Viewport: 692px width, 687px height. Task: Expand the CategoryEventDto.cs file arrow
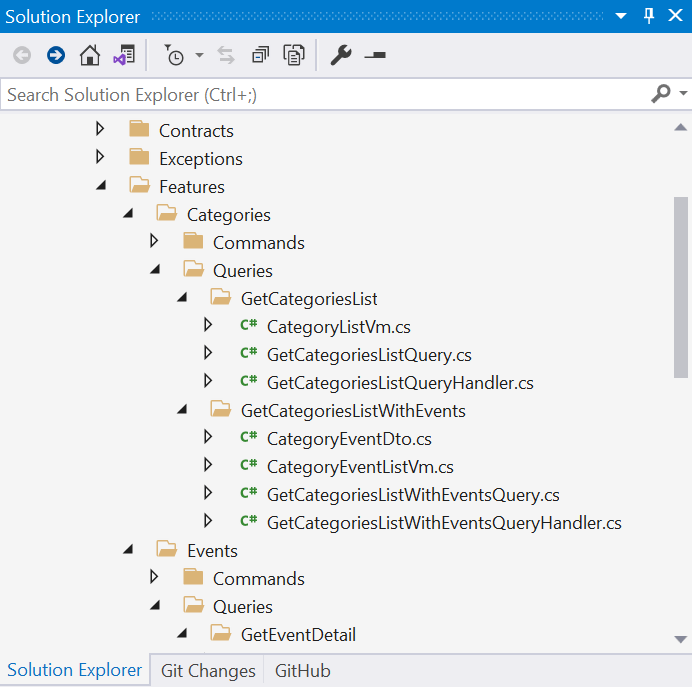pos(208,437)
